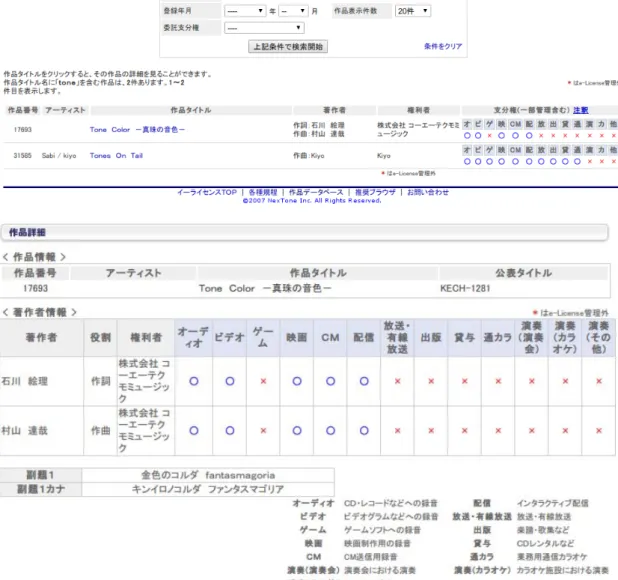The width and height of the screenshot is (618, 580).
Task: Click the 配信 circle mark for 村山 達哉
Action: (x=364, y=431)
